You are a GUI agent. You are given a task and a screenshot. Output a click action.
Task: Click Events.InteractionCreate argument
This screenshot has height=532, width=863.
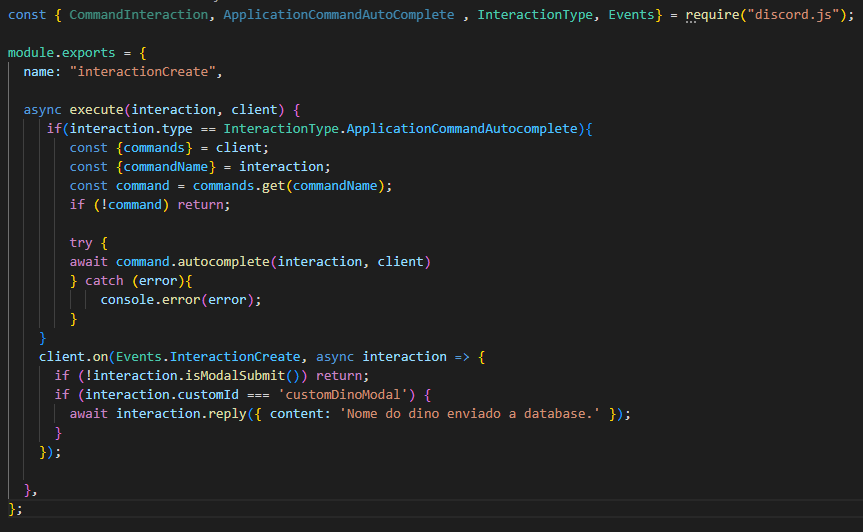[208, 357]
